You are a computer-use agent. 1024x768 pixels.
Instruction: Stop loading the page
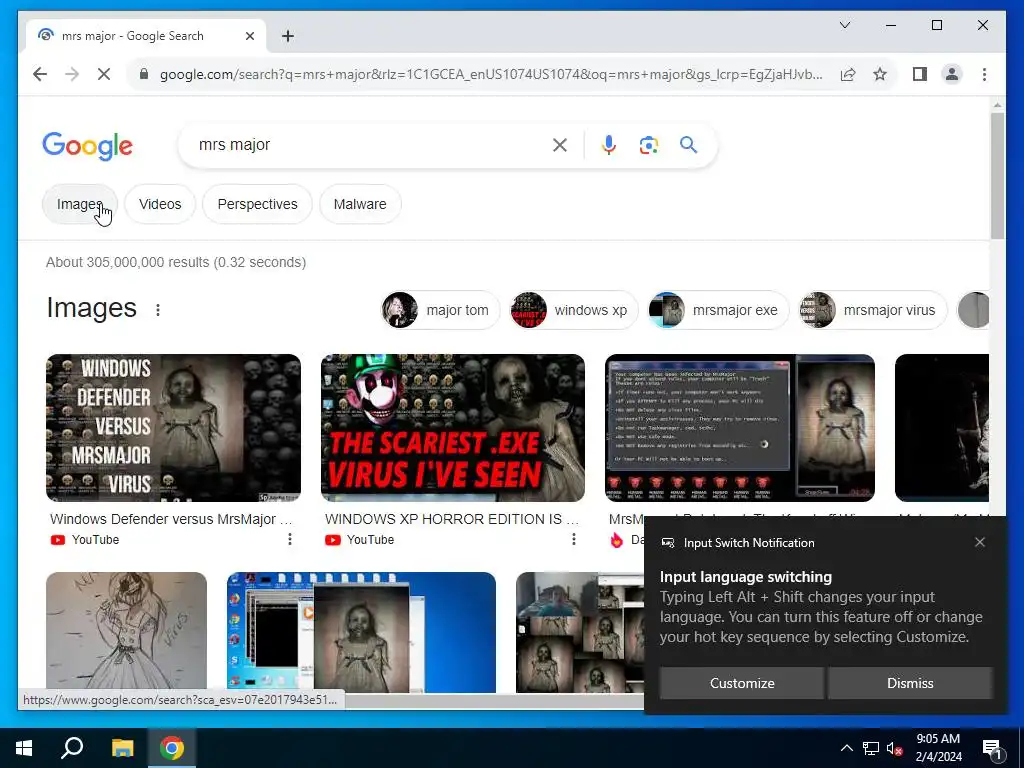coord(104,74)
